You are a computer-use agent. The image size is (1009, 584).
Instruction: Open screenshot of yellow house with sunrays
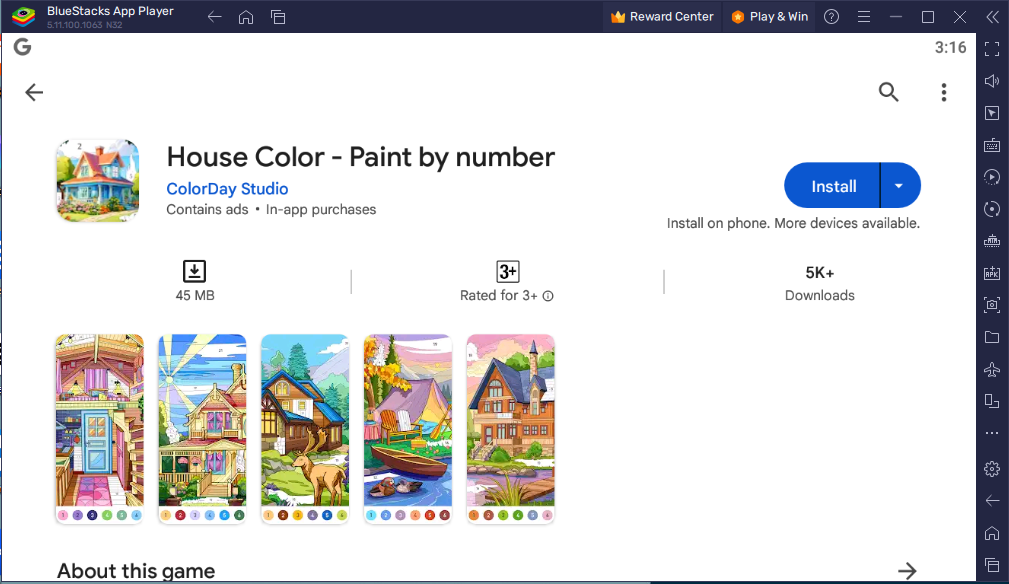coord(202,428)
